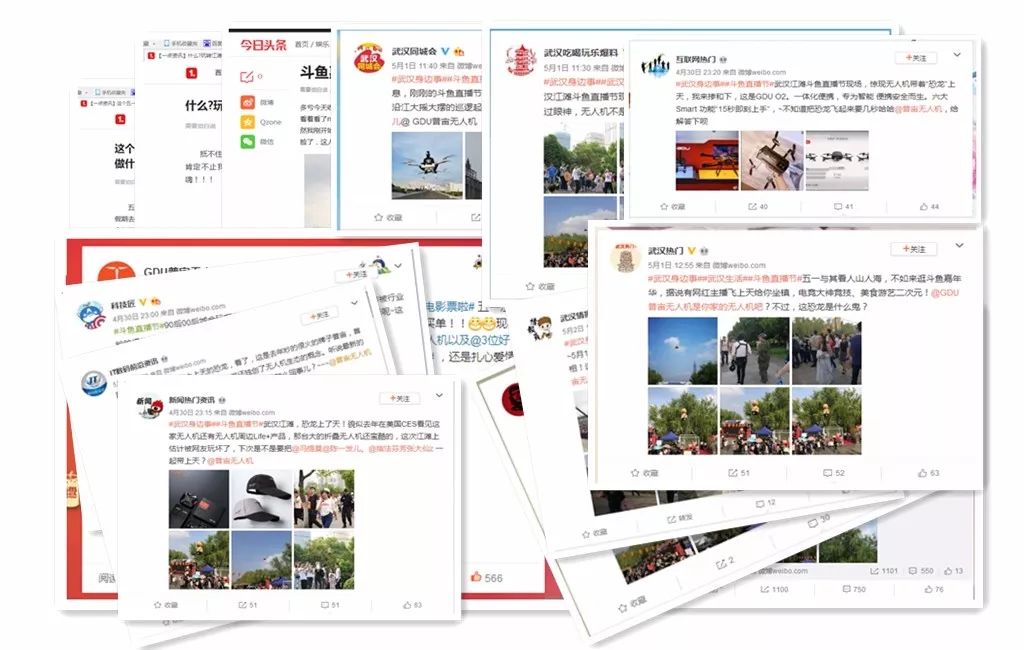
Task: Favorite the 新闻热门资讯 post via 收藏
Action: [165, 605]
